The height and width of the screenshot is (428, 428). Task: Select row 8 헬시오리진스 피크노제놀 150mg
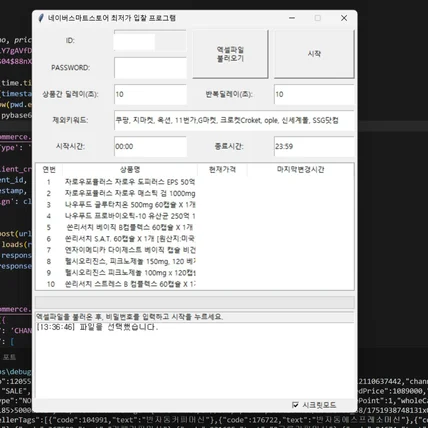pyautogui.click(x=195, y=261)
